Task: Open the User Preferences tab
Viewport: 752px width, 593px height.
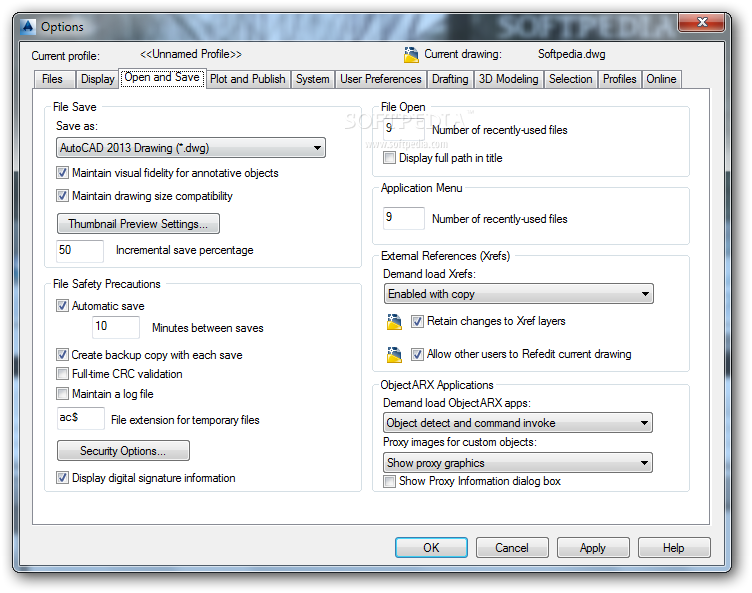Action: [x=381, y=79]
